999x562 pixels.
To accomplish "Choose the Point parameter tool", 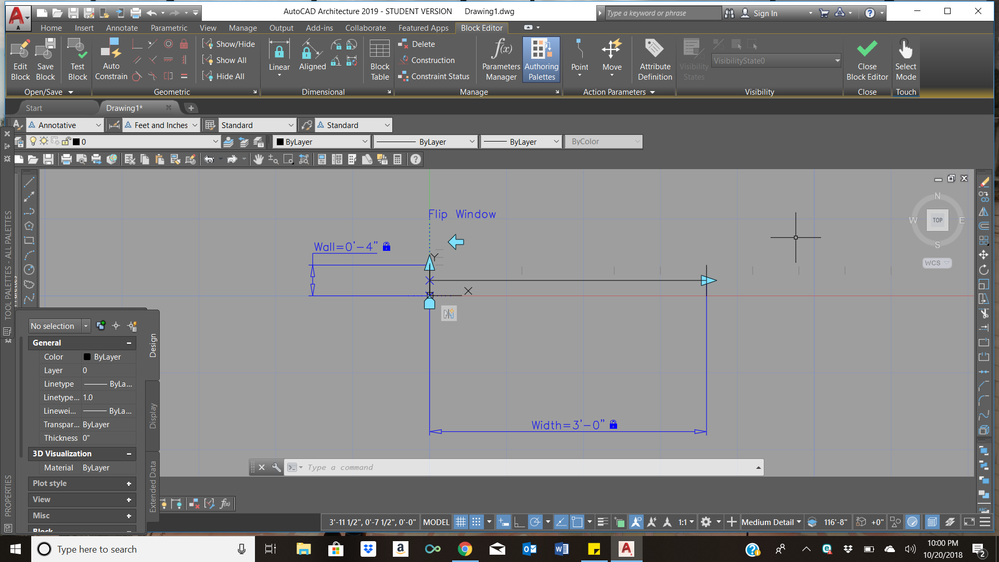I will pyautogui.click(x=579, y=57).
